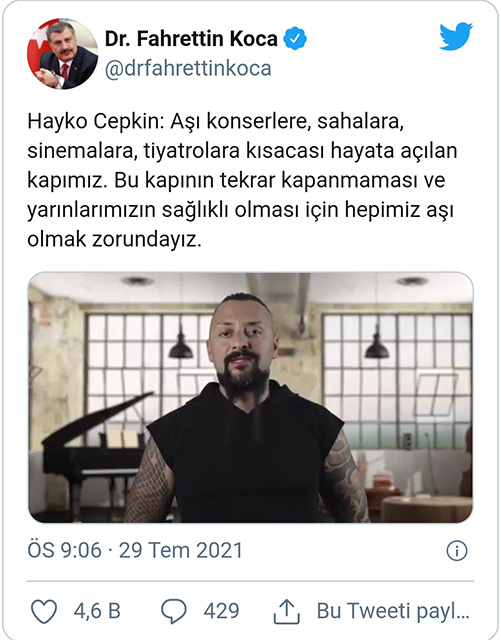Play the embedded Hayko Cepkin video
This screenshot has height=640, width=501.
pos(251,397)
